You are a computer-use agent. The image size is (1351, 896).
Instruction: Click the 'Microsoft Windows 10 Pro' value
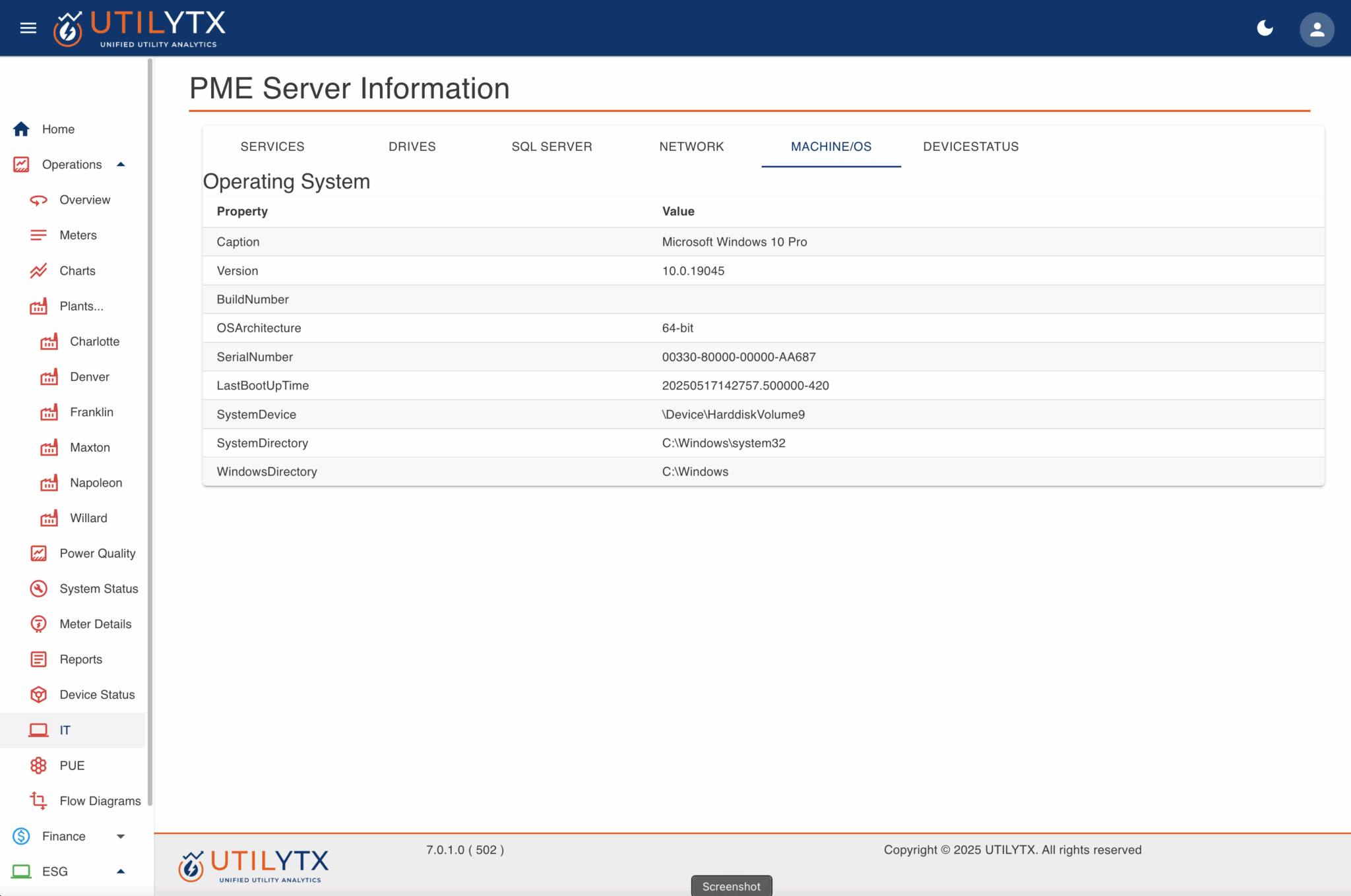point(734,242)
